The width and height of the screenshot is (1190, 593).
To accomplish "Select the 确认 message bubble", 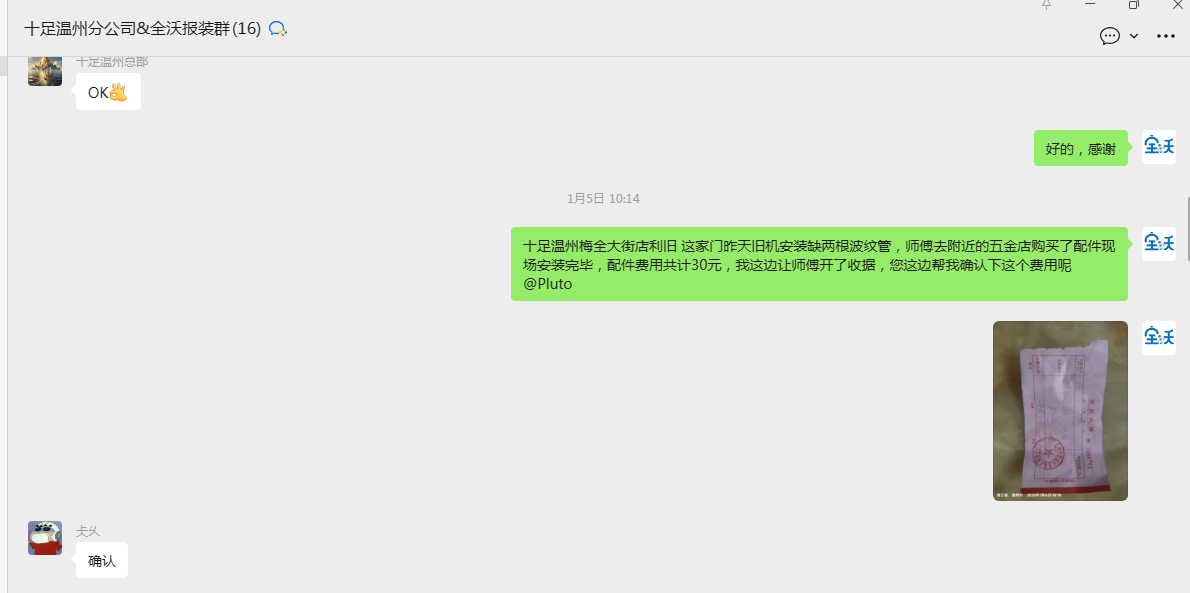I will tap(102, 561).
